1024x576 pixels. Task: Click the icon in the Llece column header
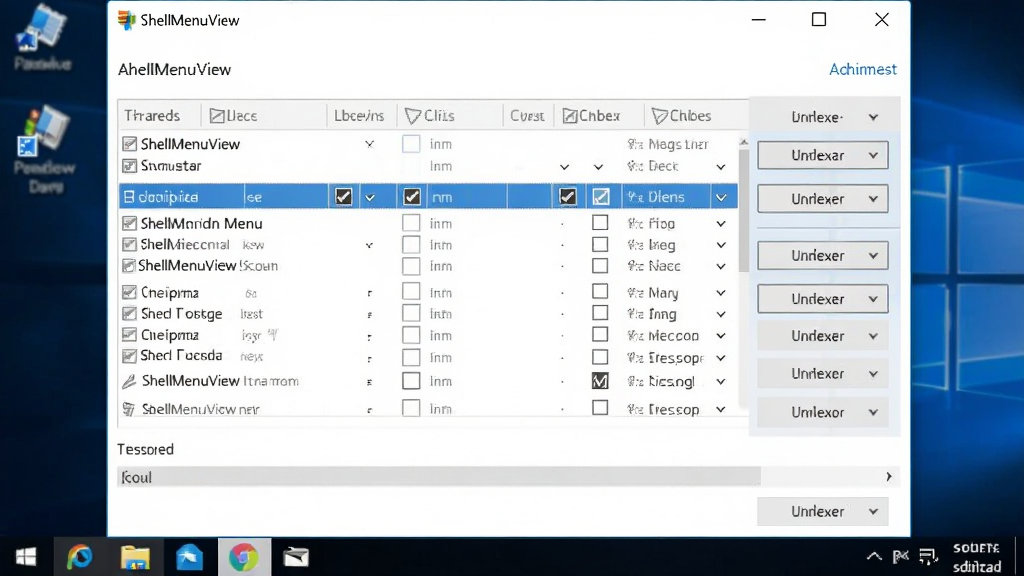(x=217, y=116)
